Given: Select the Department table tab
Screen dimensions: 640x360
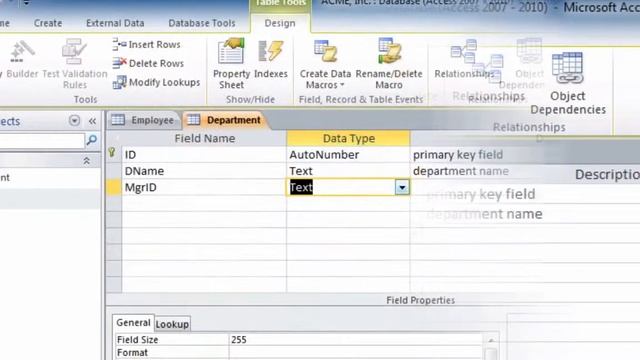Looking at the screenshot, I should point(227,120).
